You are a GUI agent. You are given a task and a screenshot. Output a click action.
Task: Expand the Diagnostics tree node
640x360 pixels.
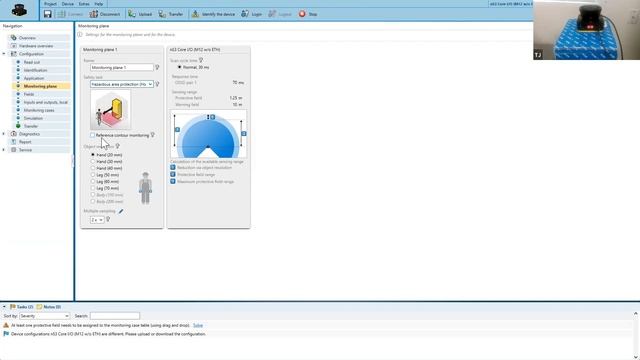tap(4, 134)
